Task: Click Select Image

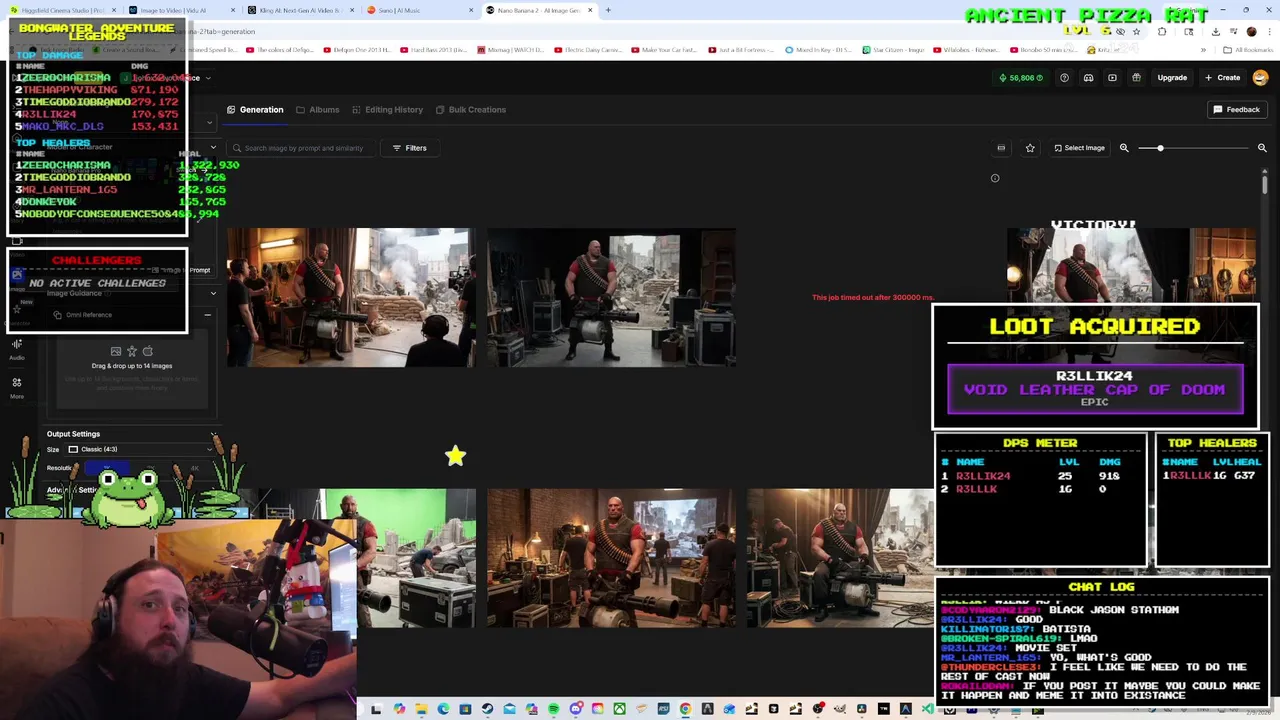Action: (x=1079, y=148)
